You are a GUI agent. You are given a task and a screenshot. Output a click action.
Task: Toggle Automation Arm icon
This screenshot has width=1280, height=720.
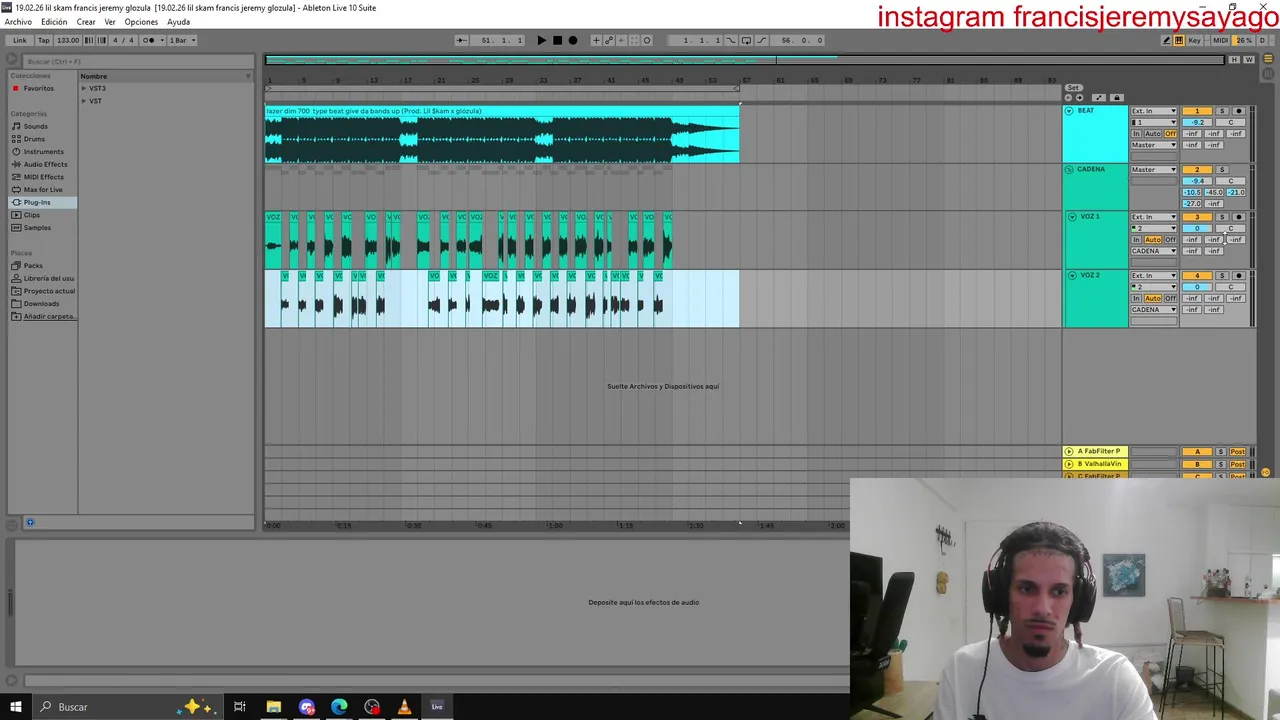pyautogui.click(x=609, y=40)
